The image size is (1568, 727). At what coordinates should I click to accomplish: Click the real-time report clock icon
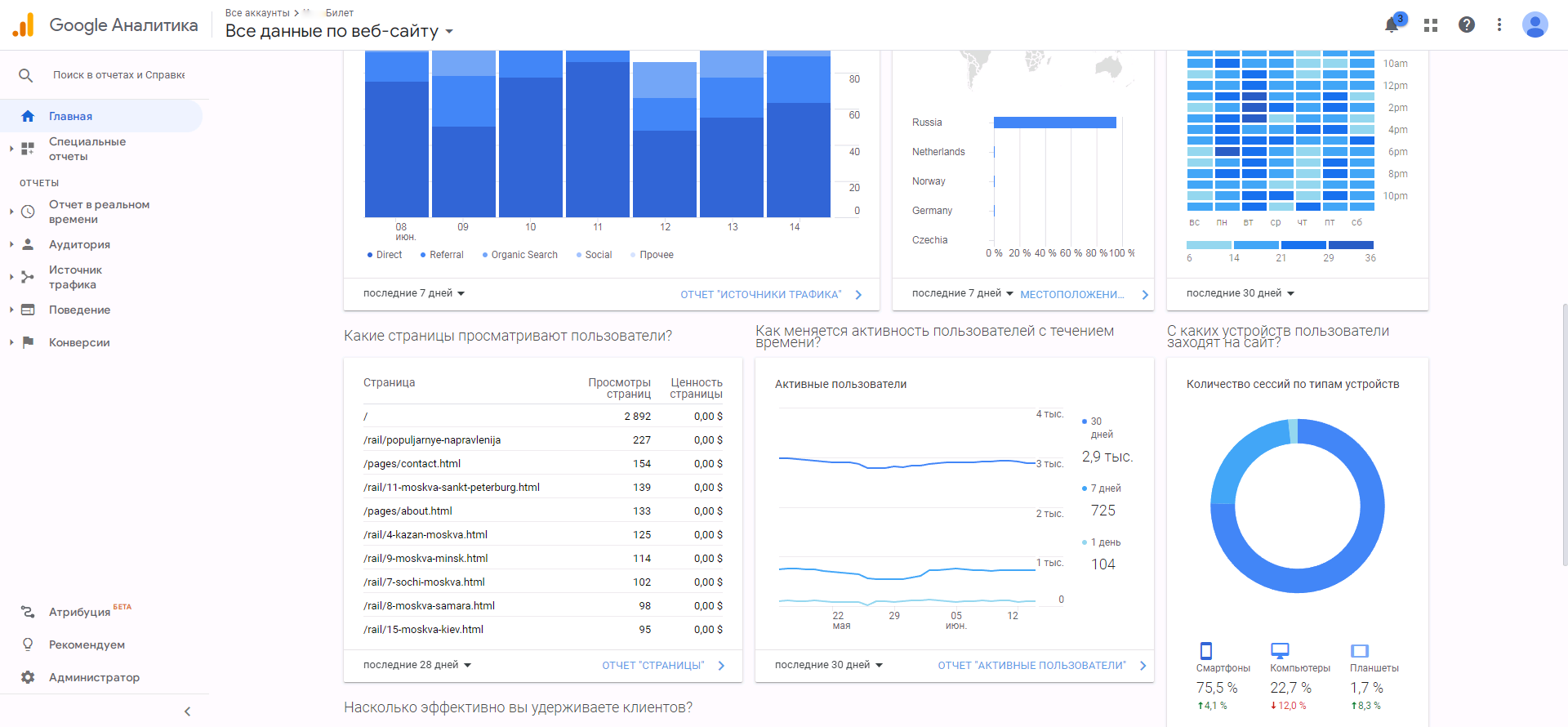pyautogui.click(x=28, y=212)
